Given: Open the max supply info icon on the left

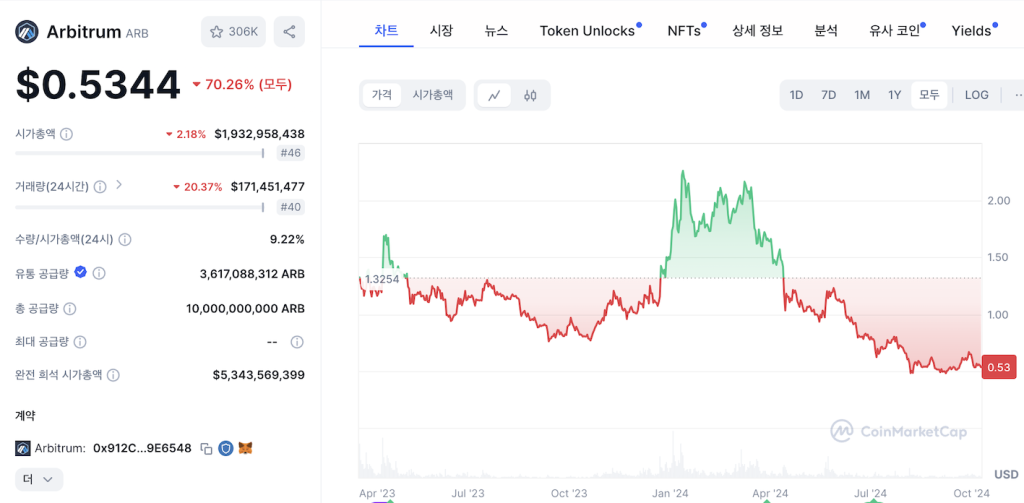Looking at the screenshot, I should click(80, 342).
